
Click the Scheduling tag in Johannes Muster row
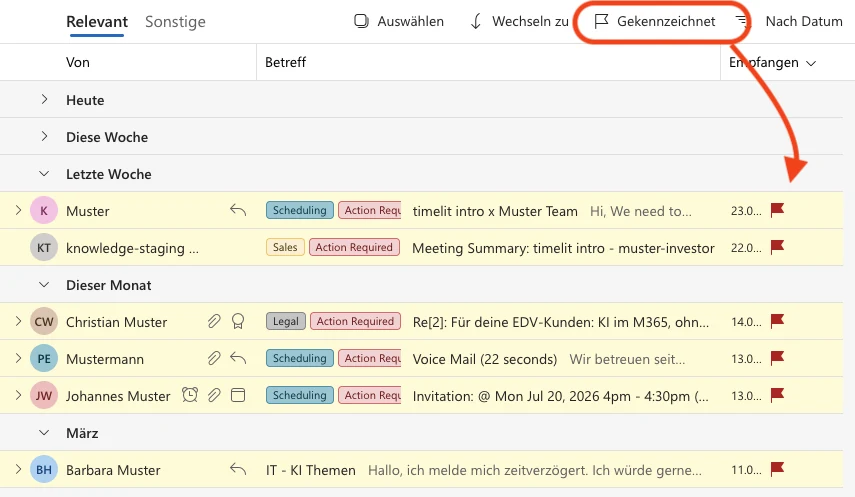(x=299, y=396)
